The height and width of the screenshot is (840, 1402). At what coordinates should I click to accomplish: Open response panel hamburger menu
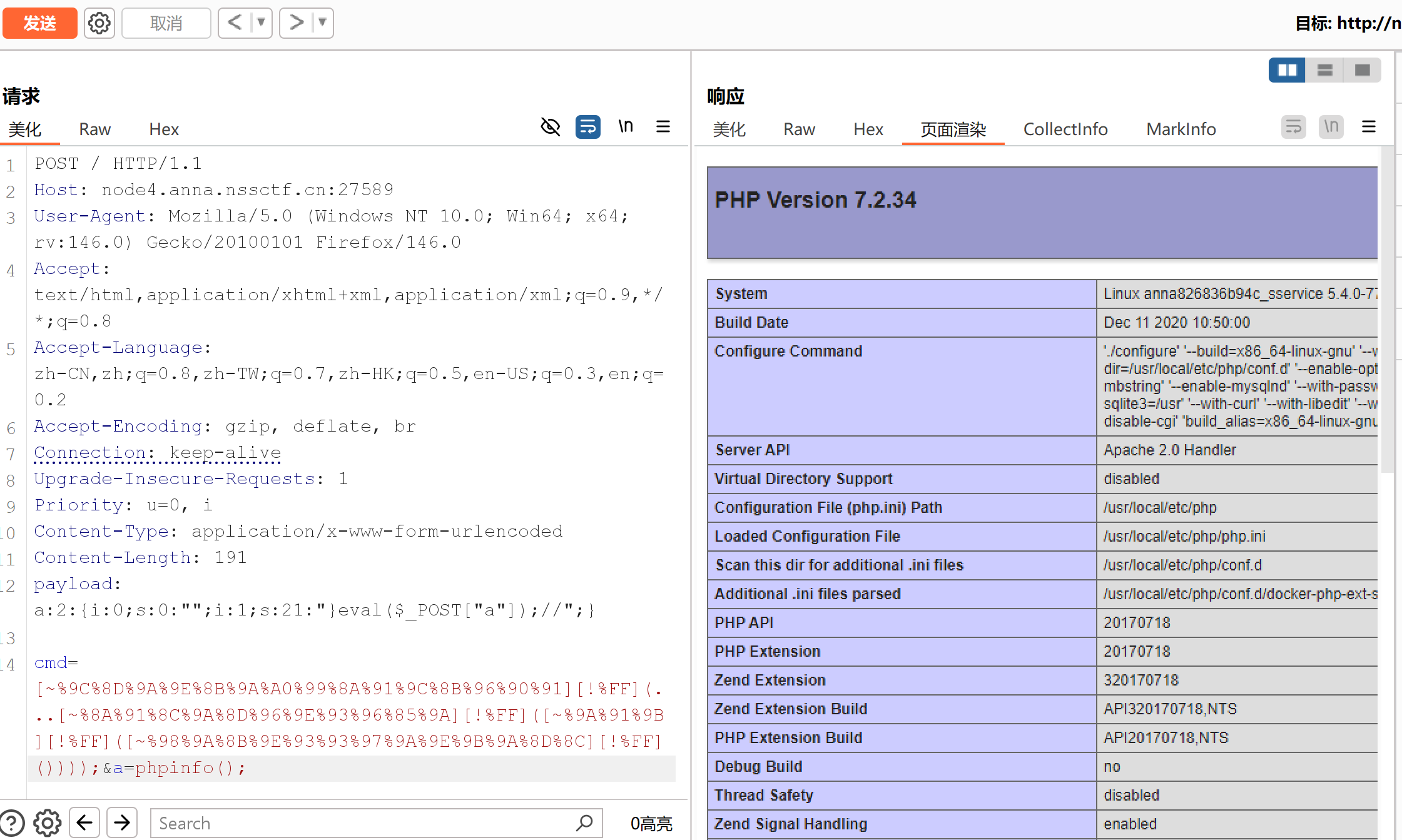coord(1368,127)
